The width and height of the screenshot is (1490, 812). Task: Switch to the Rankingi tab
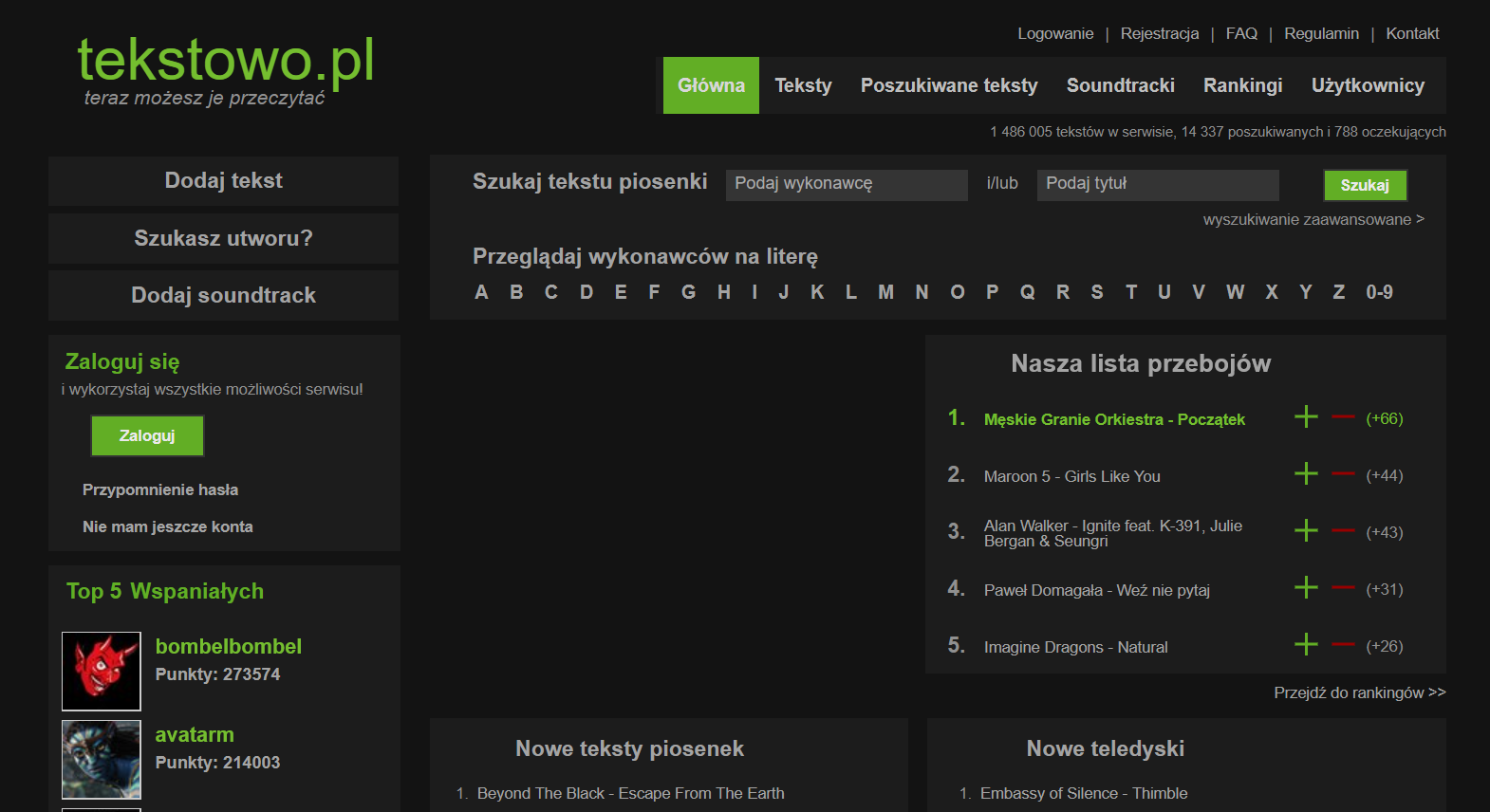tap(1242, 85)
